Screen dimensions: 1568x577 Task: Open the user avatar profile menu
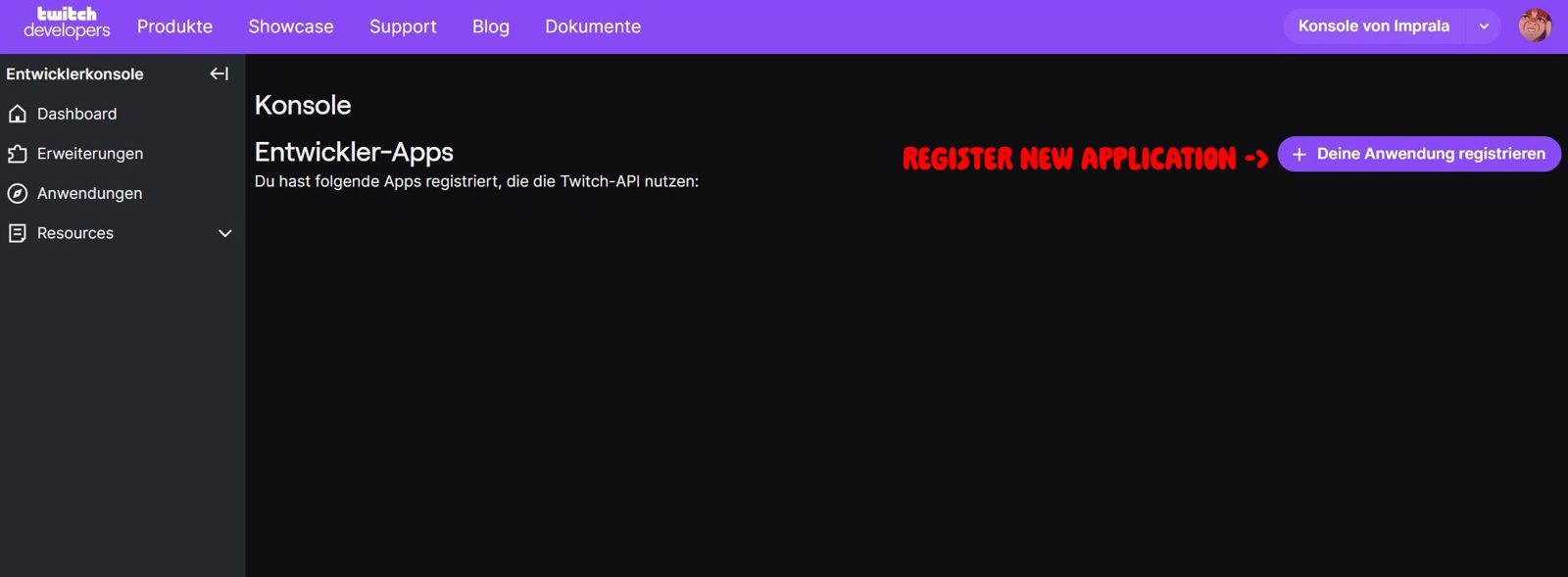pyautogui.click(x=1535, y=25)
